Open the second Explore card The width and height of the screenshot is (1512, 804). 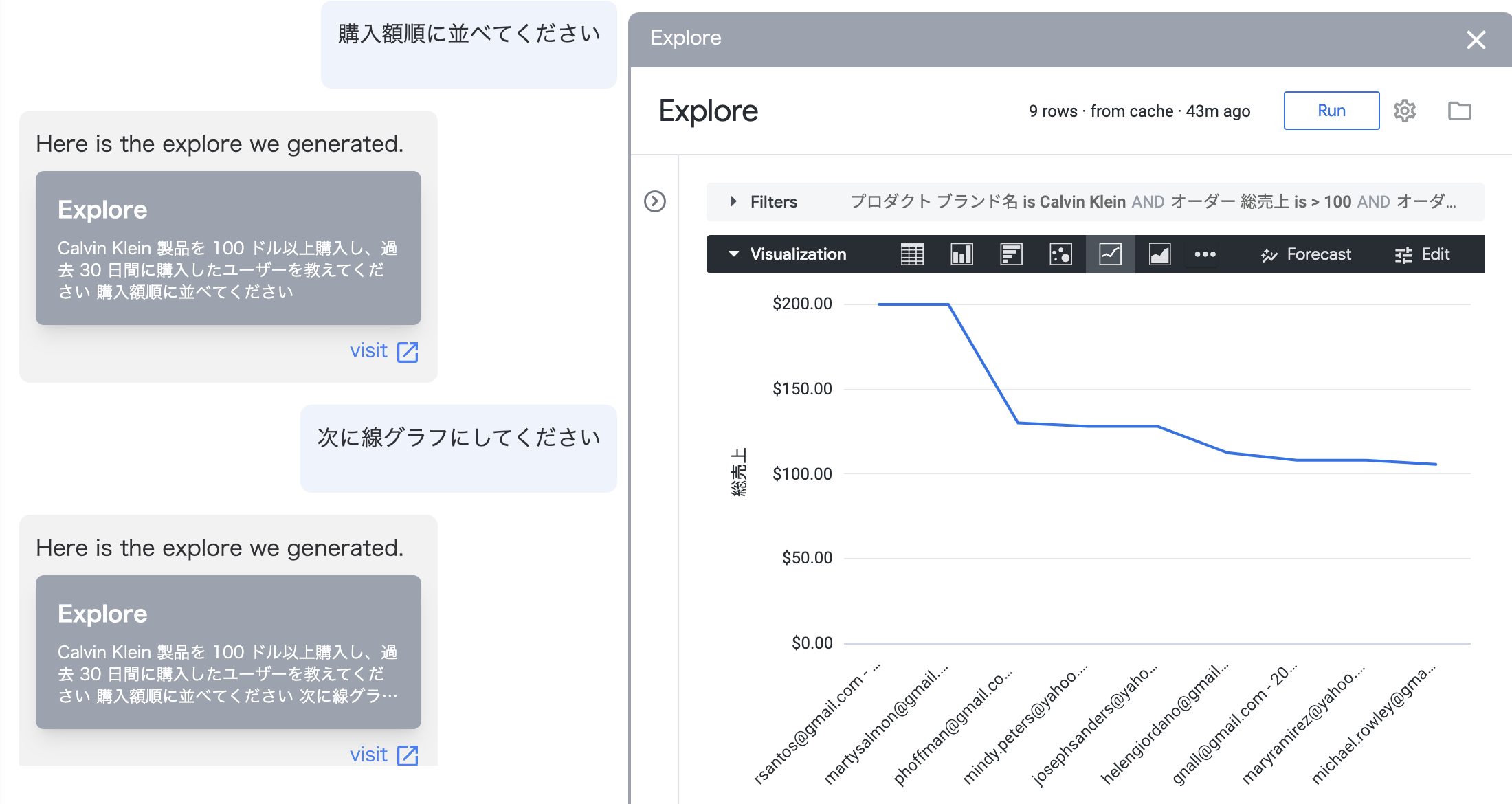pyautogui.click(x=228, y=652)
